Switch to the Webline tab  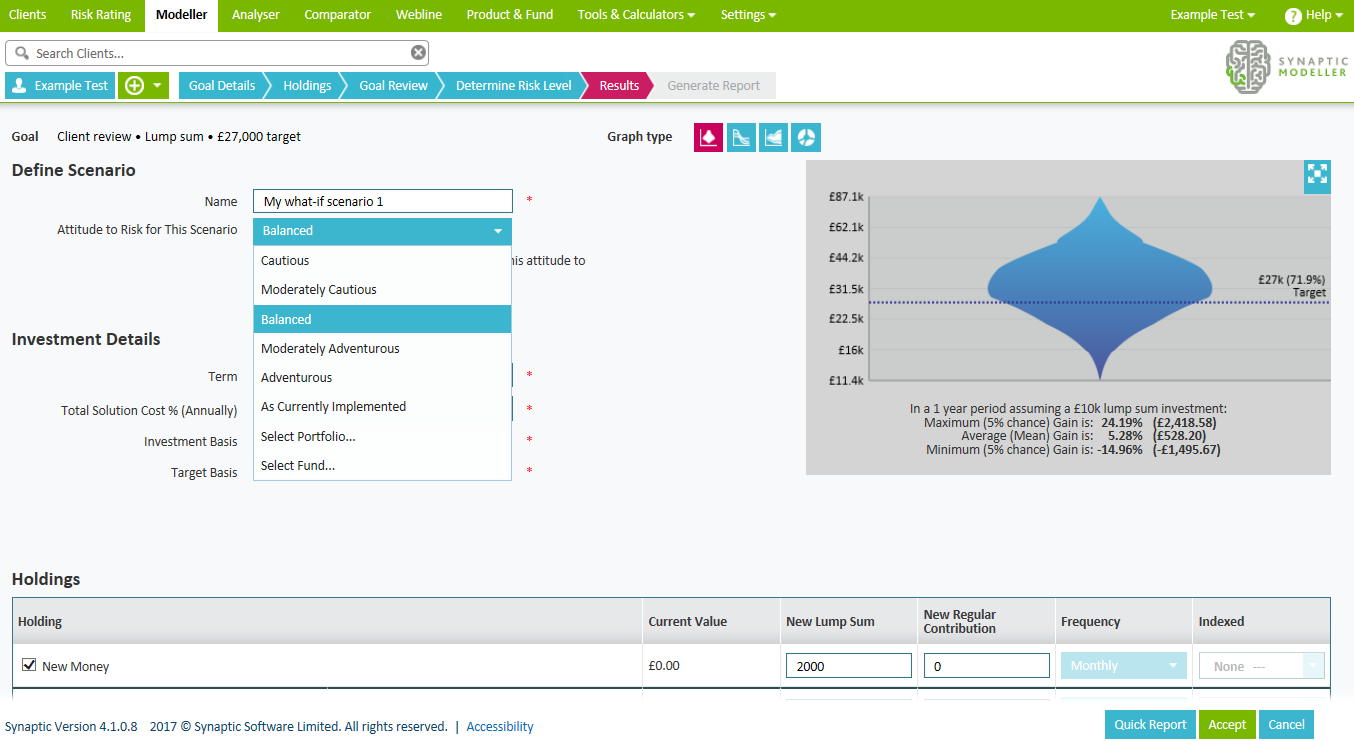pos(420,15)
